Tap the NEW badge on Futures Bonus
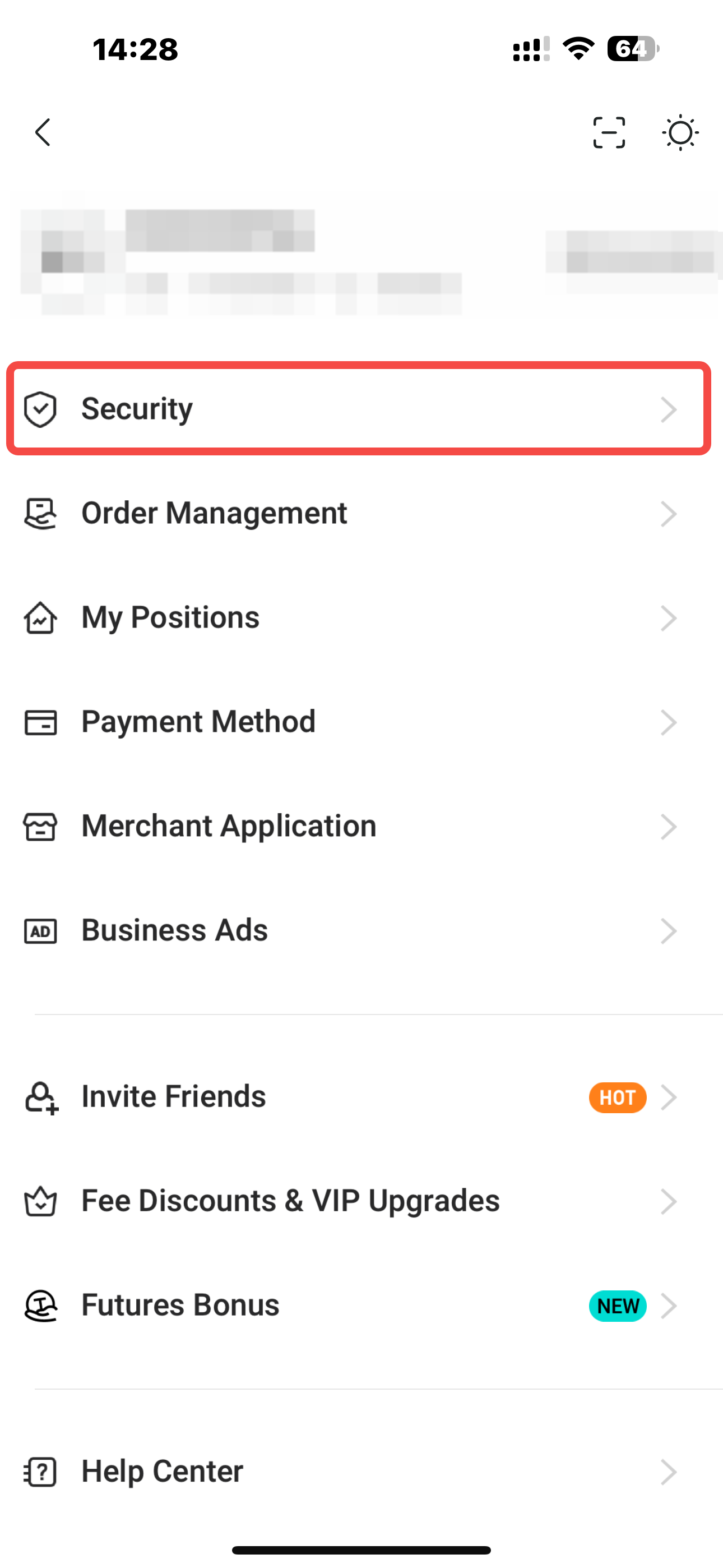The height and width of the screenshot is (1568, 723). (x=617, y=1306)
